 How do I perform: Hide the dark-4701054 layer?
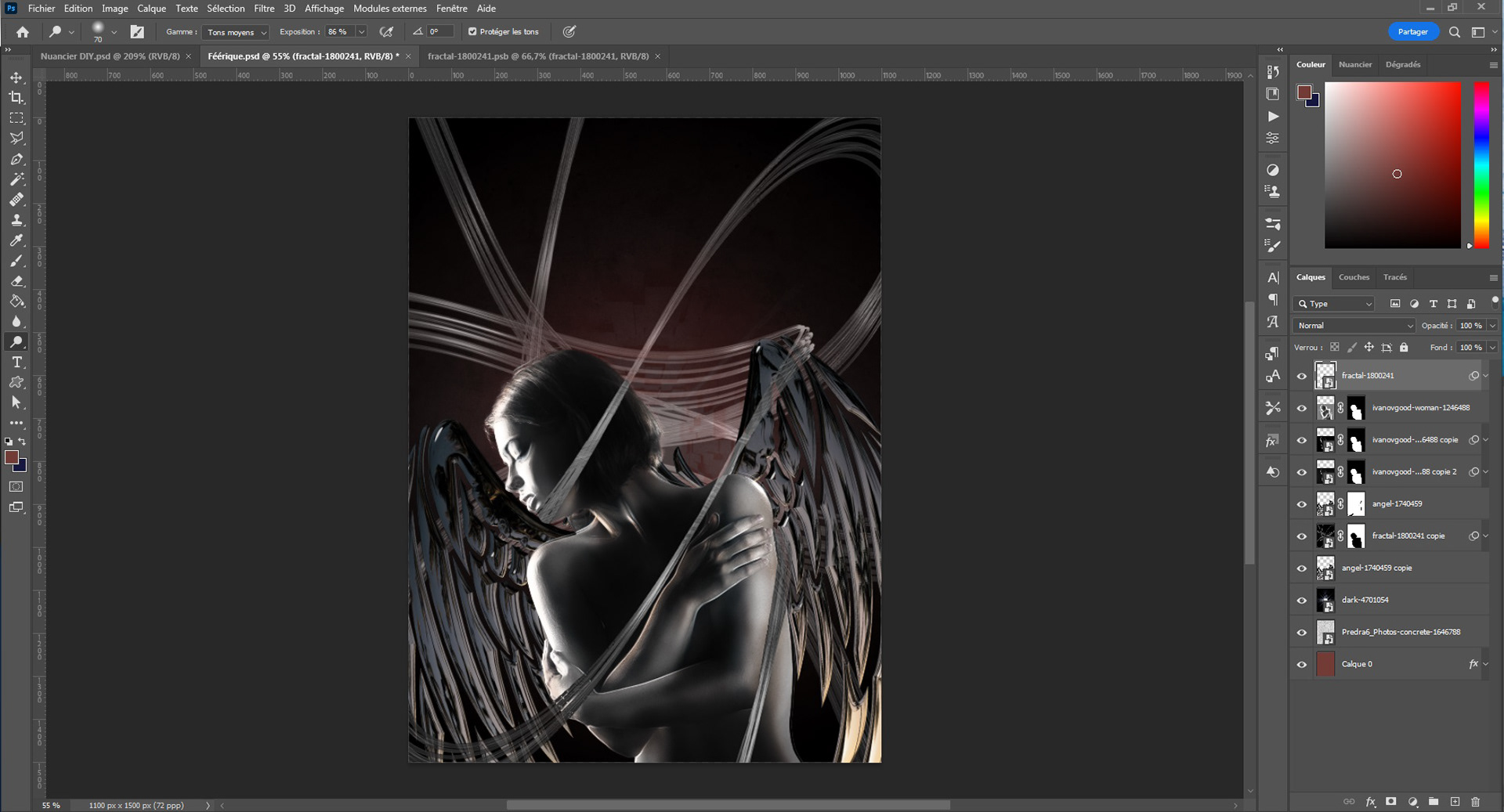pyautogui.click(x=1302, y=601)
